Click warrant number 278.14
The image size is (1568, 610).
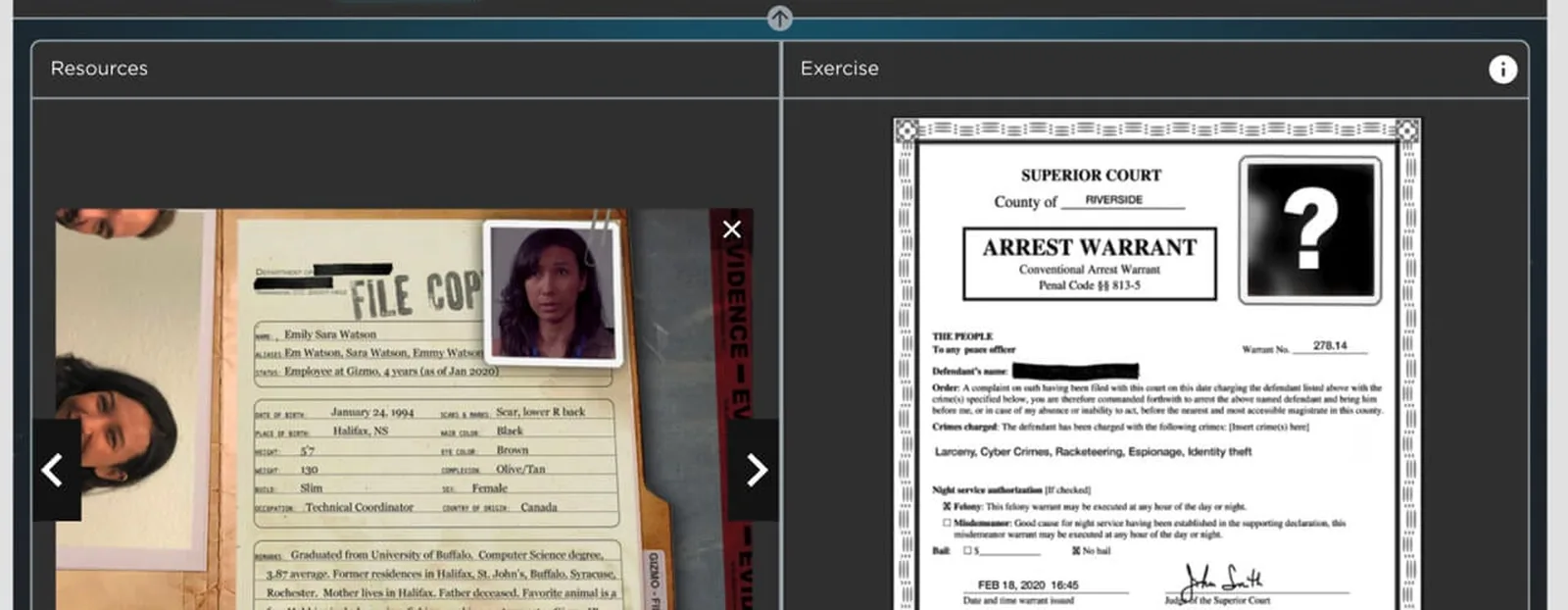pos(1330,346)
